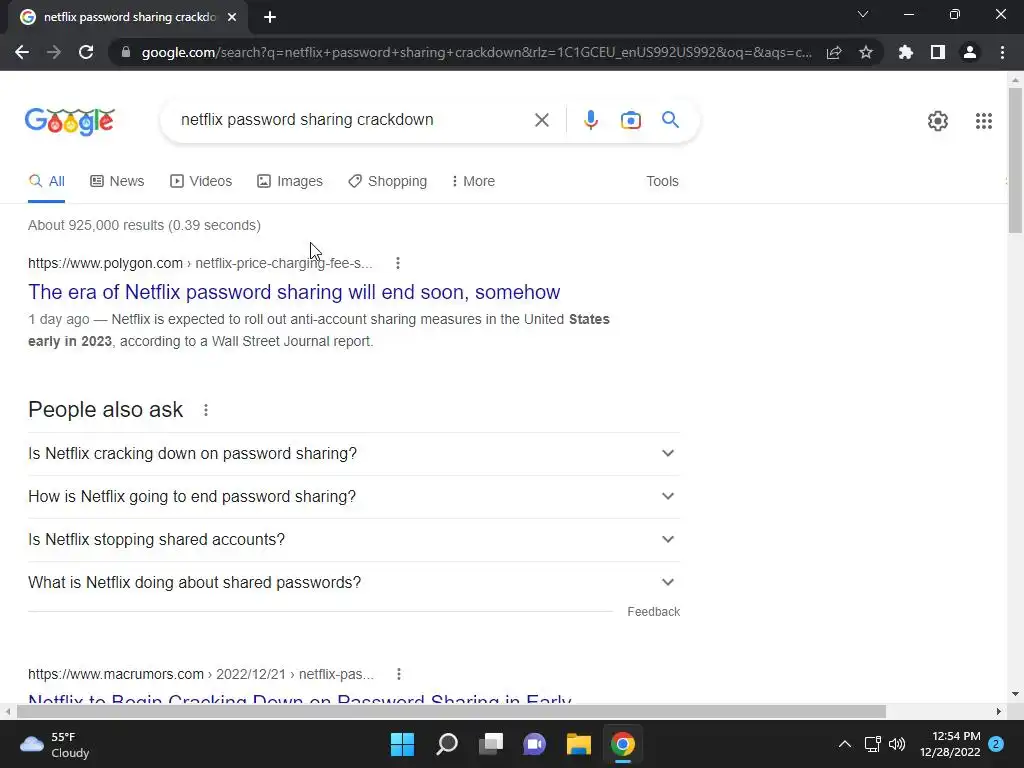Switch to the Images tab
The image size is (1024, 768).
(289, 182)
